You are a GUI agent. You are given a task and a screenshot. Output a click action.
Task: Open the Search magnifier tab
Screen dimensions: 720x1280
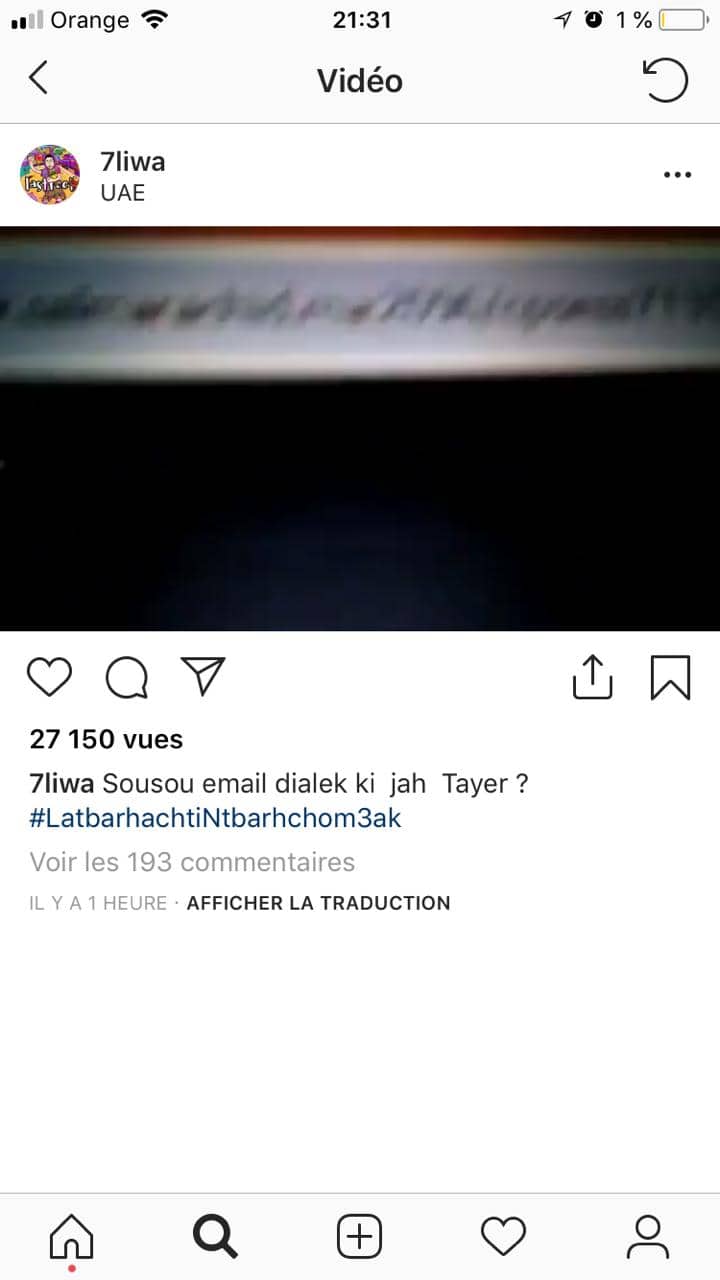(x=215, y=1237)
